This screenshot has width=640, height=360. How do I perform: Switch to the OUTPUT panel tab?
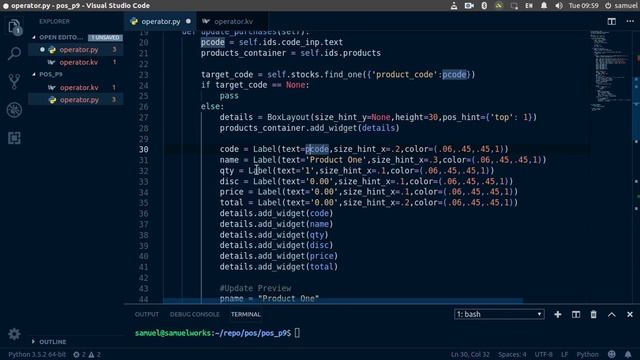[147, 314]
